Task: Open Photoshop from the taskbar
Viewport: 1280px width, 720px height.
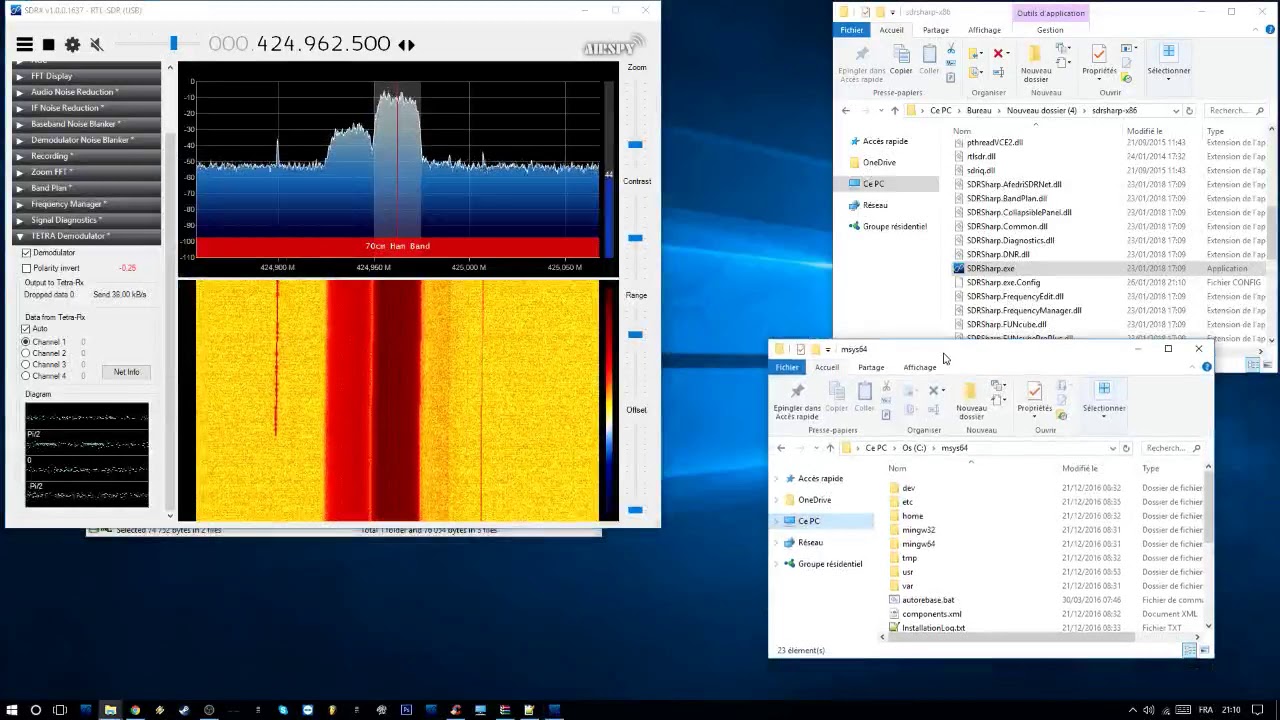Action: coord(406,710)
